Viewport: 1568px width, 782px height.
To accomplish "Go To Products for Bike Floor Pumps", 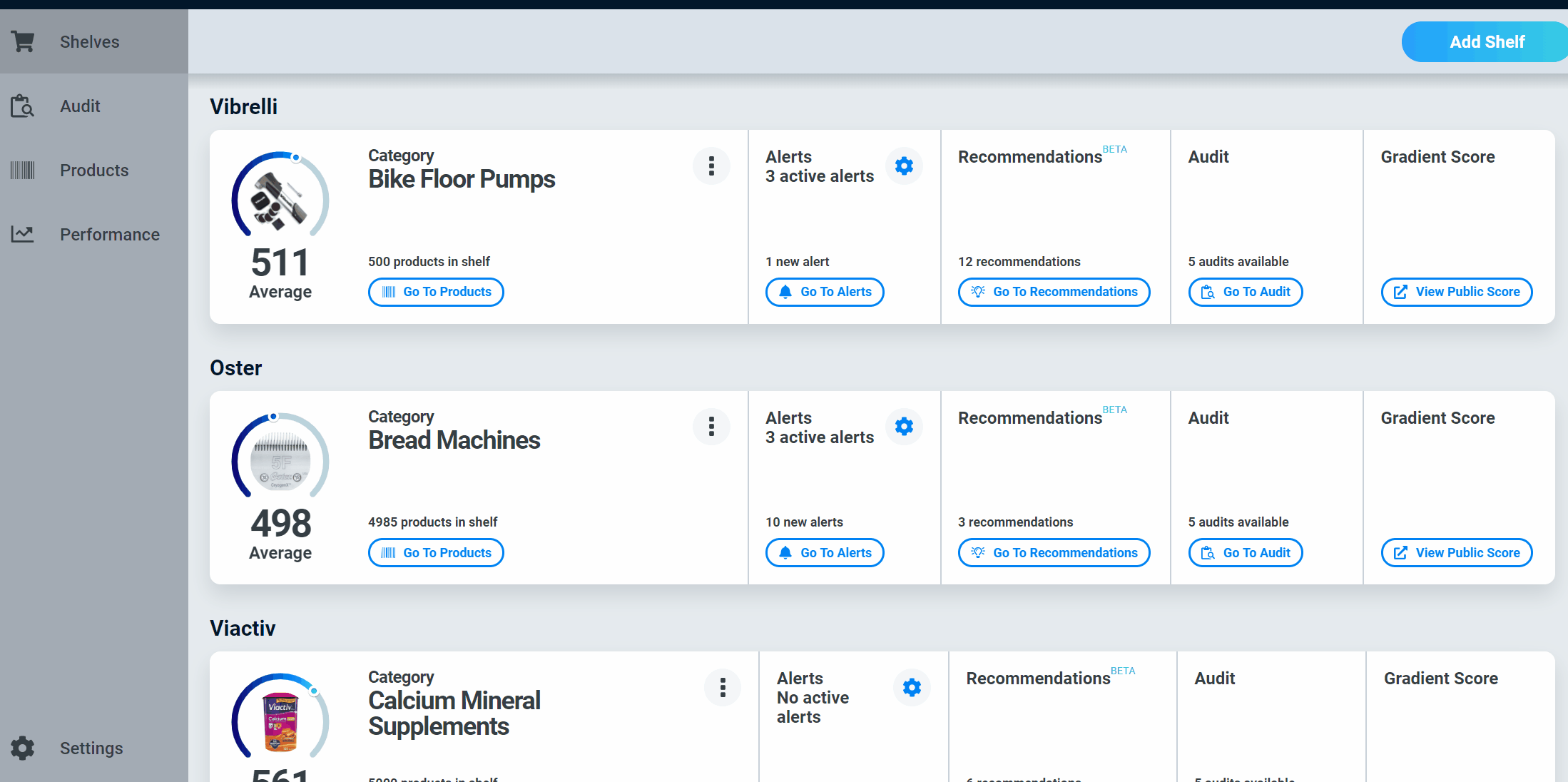I will (x=436, y=292).
